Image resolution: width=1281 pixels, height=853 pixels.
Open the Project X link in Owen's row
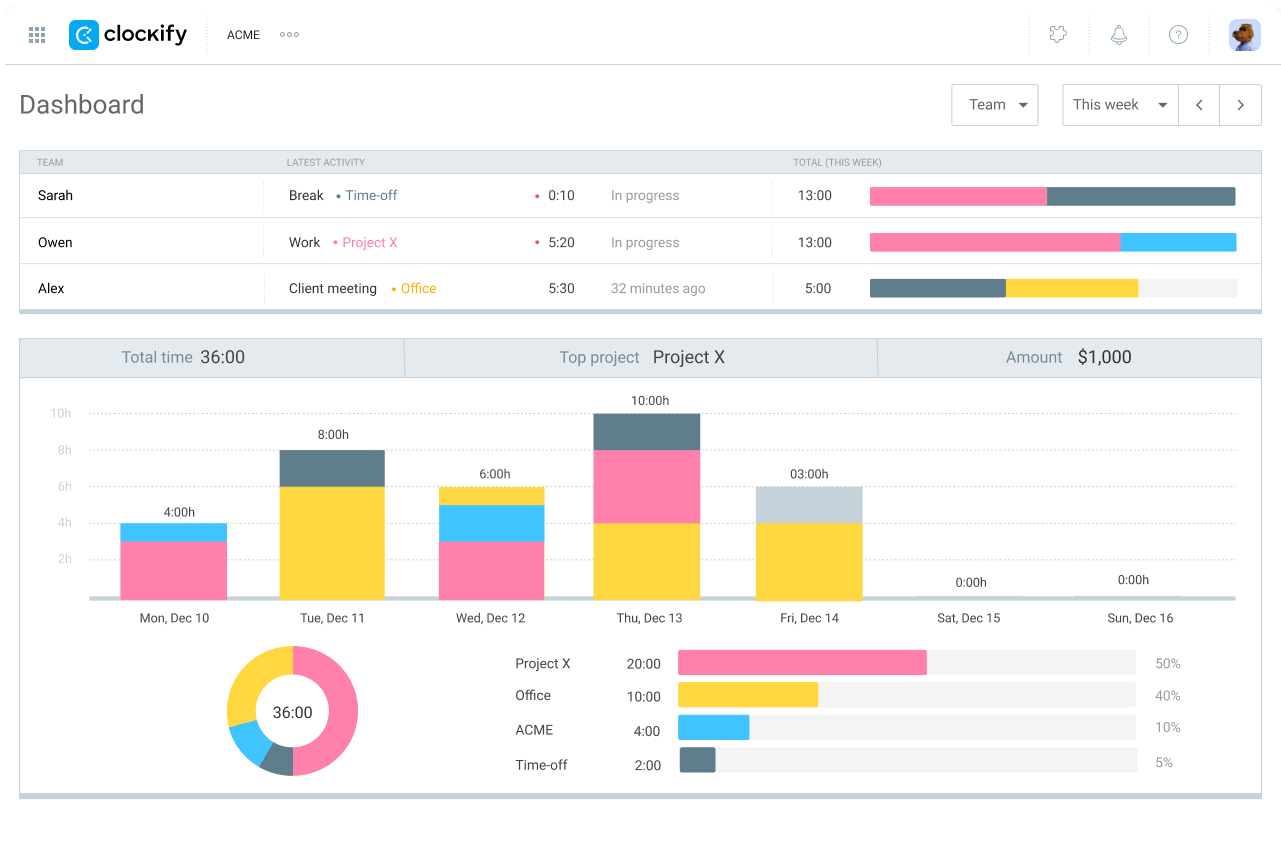pos(370,243)
